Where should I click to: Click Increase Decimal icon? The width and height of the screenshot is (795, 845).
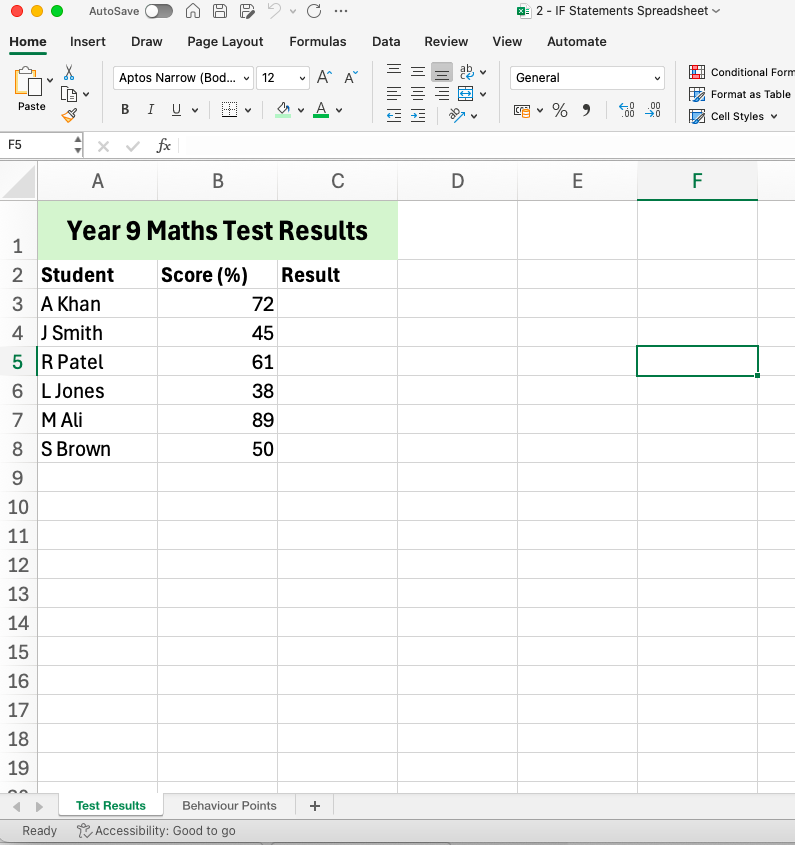pyautogui.click(x=627, y=110)
